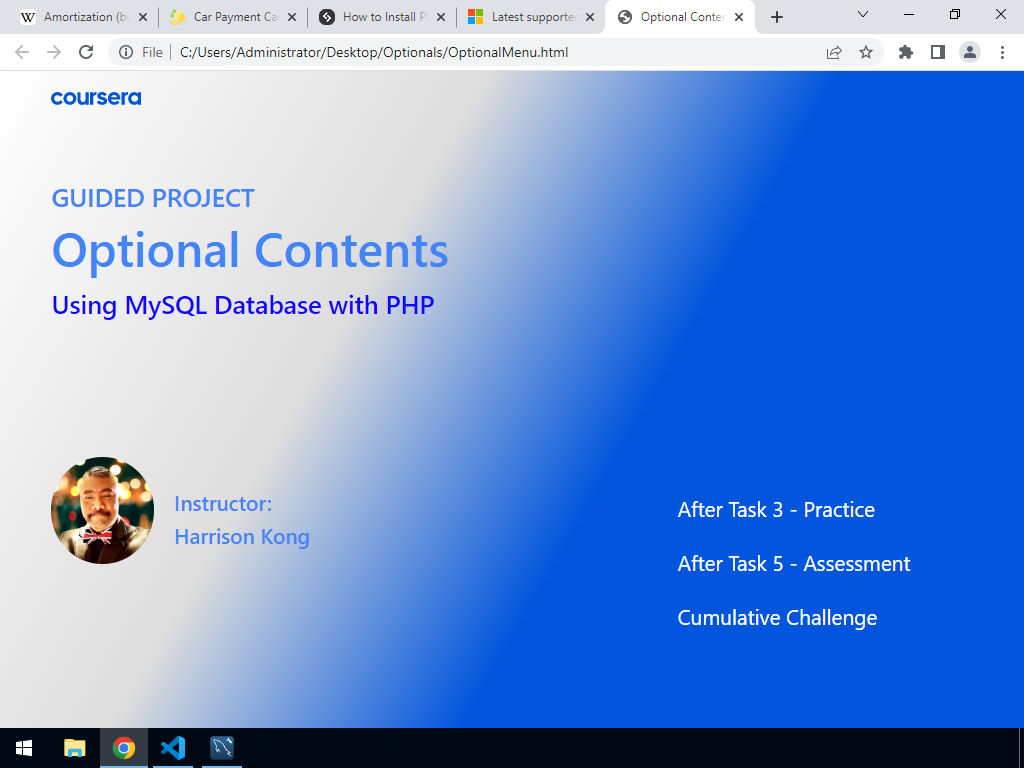Open the Cumulative Challenge link

777,618
